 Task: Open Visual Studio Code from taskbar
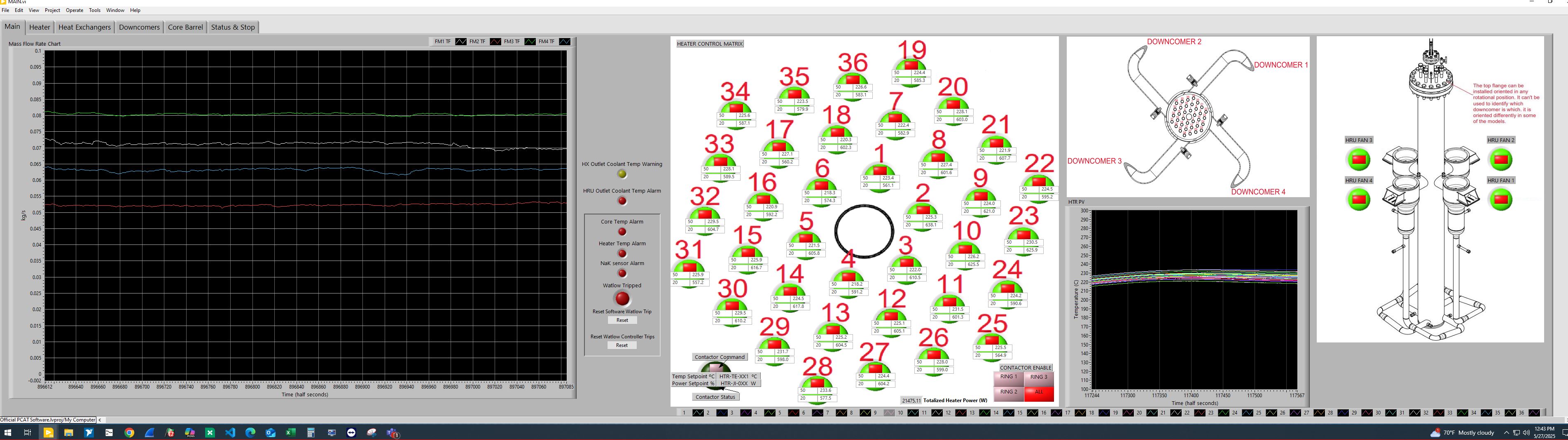click(230, 433)
